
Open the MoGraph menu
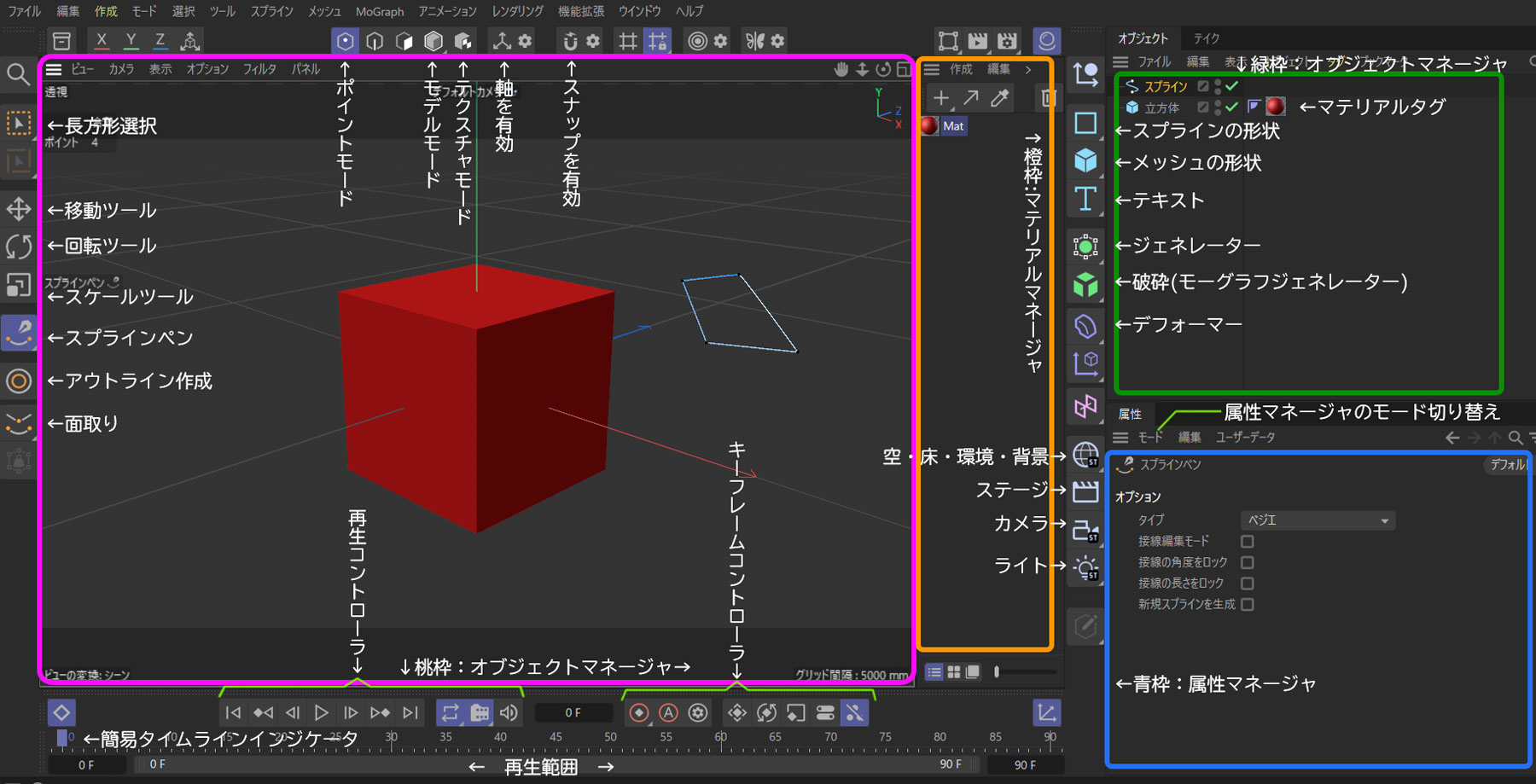(380, 12)
